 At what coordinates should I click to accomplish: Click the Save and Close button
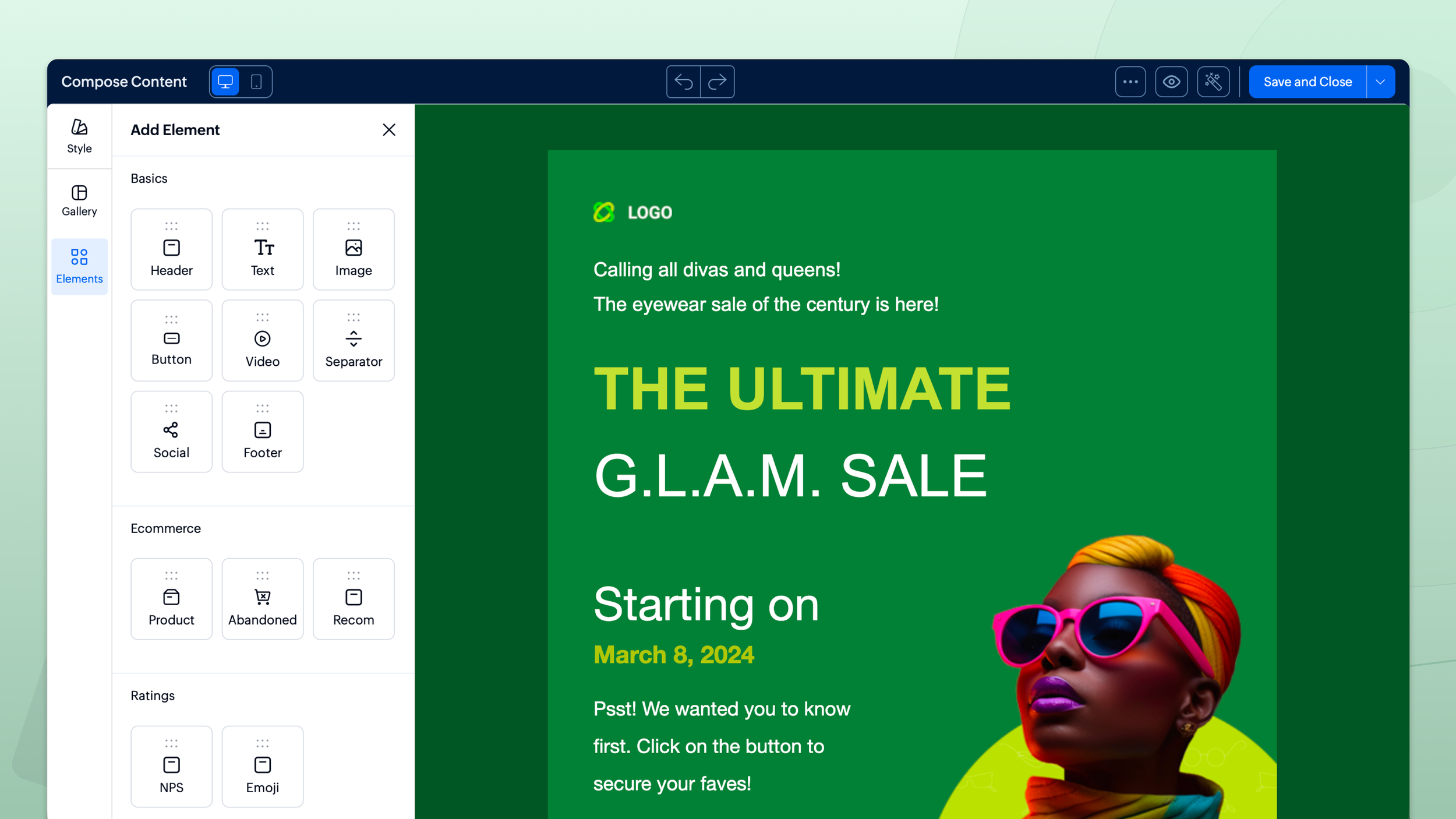[x=1307, y=82]
